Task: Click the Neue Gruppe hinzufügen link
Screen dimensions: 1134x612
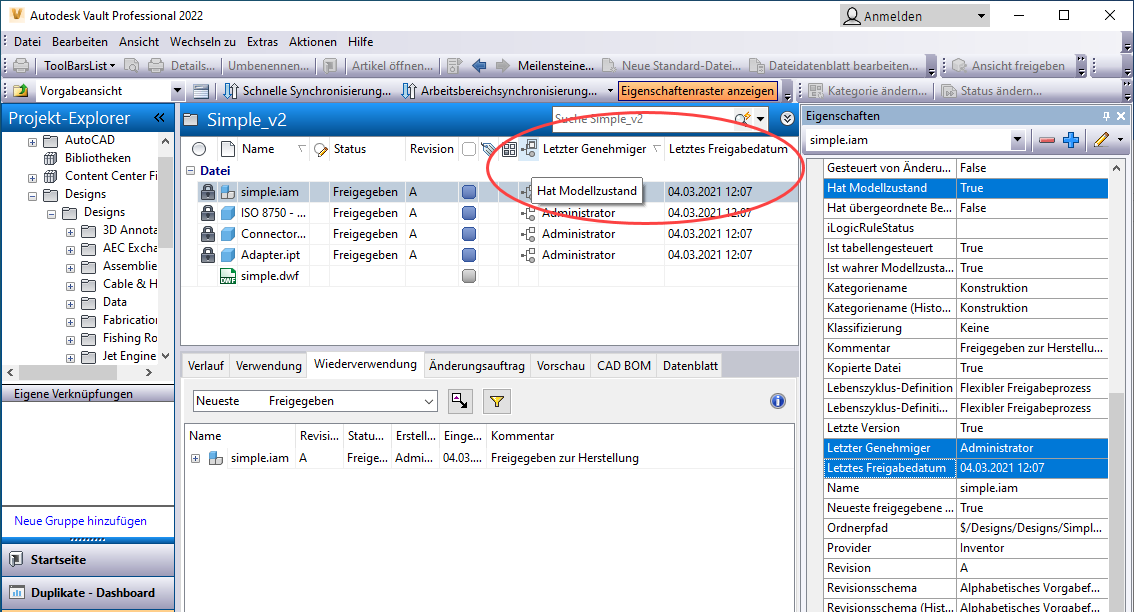Action: coord(80,521)
